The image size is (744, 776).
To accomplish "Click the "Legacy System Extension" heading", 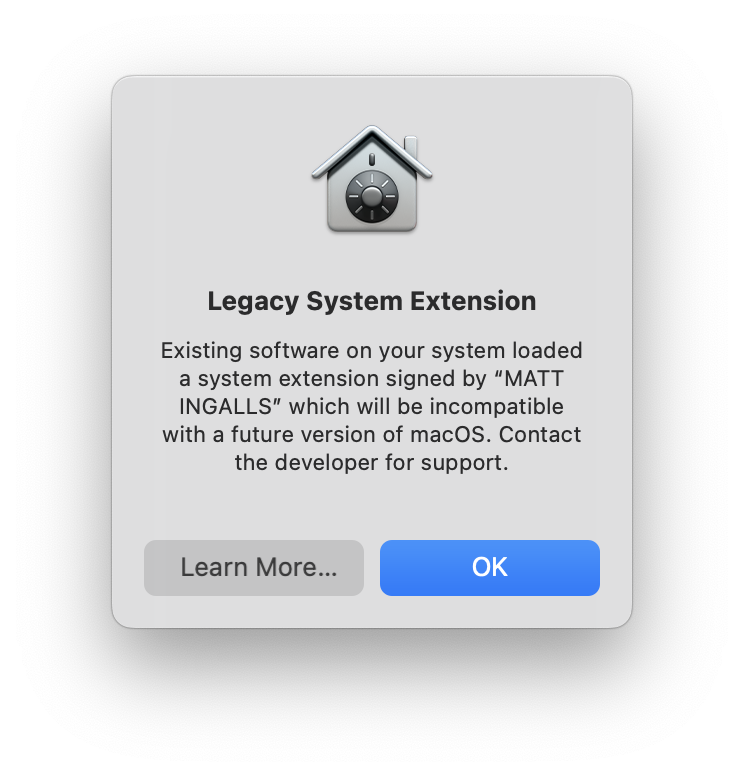I will pyautogui.click(x=372, y=301).
